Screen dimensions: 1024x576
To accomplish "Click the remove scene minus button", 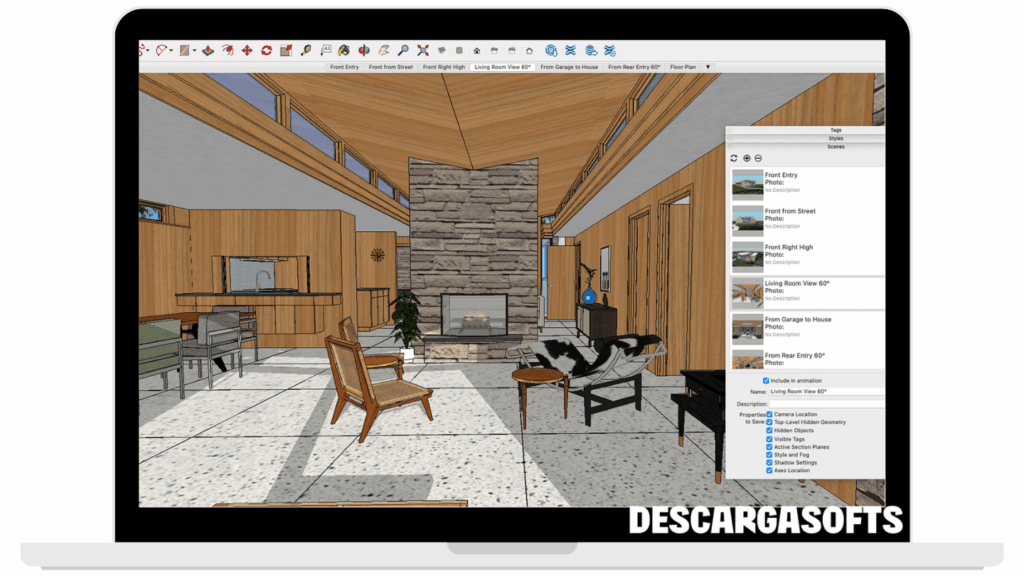I will 758,158.
